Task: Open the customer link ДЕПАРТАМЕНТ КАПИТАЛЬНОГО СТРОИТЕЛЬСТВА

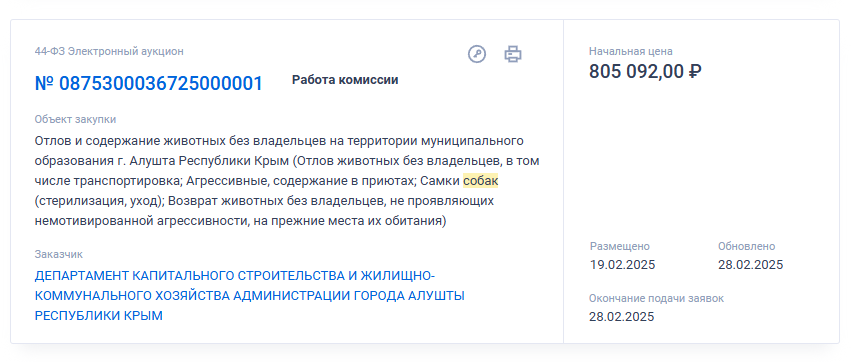Action: (250, 296)
